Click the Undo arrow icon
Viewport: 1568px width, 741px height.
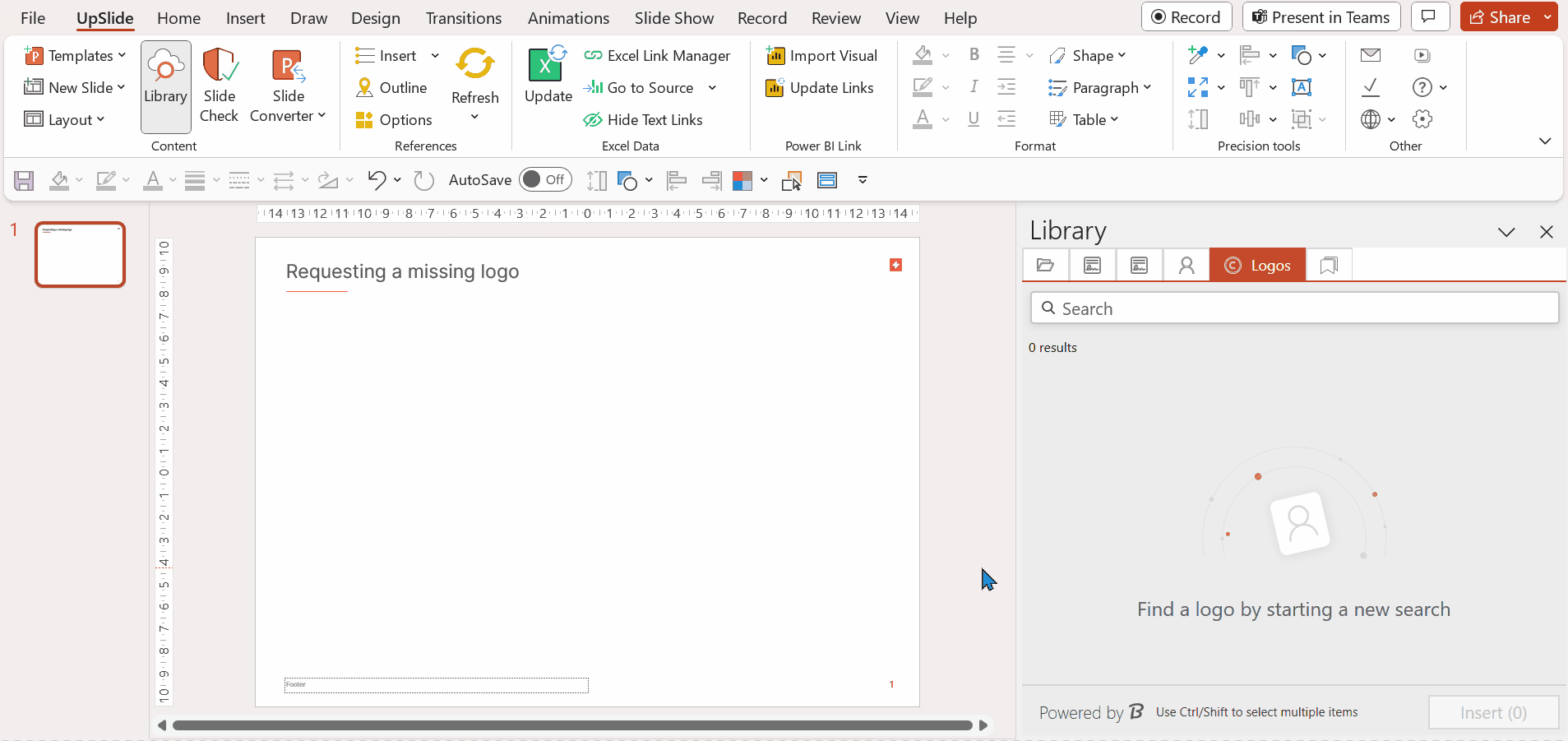377,180
